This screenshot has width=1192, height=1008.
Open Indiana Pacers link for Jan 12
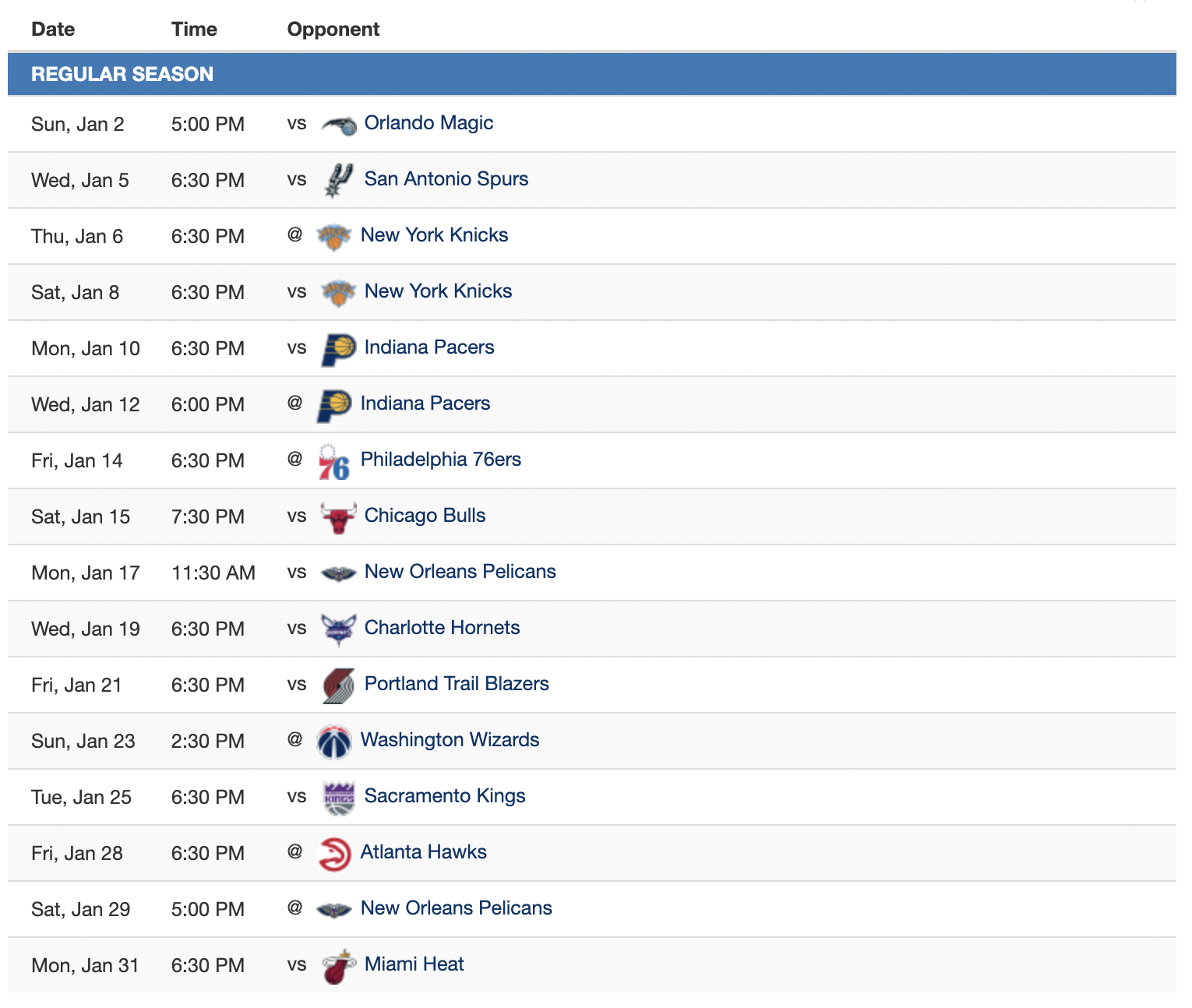point(425,404)
